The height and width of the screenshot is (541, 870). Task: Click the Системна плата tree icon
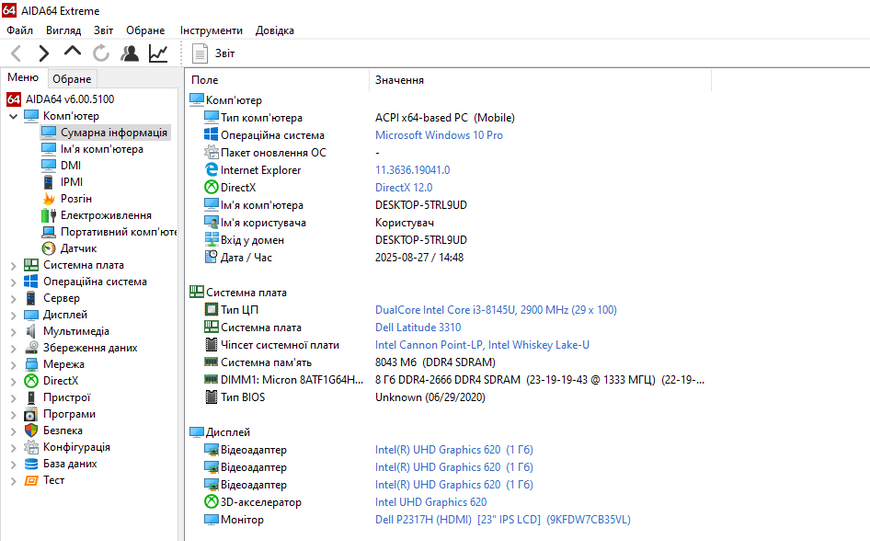click(31, 265)
